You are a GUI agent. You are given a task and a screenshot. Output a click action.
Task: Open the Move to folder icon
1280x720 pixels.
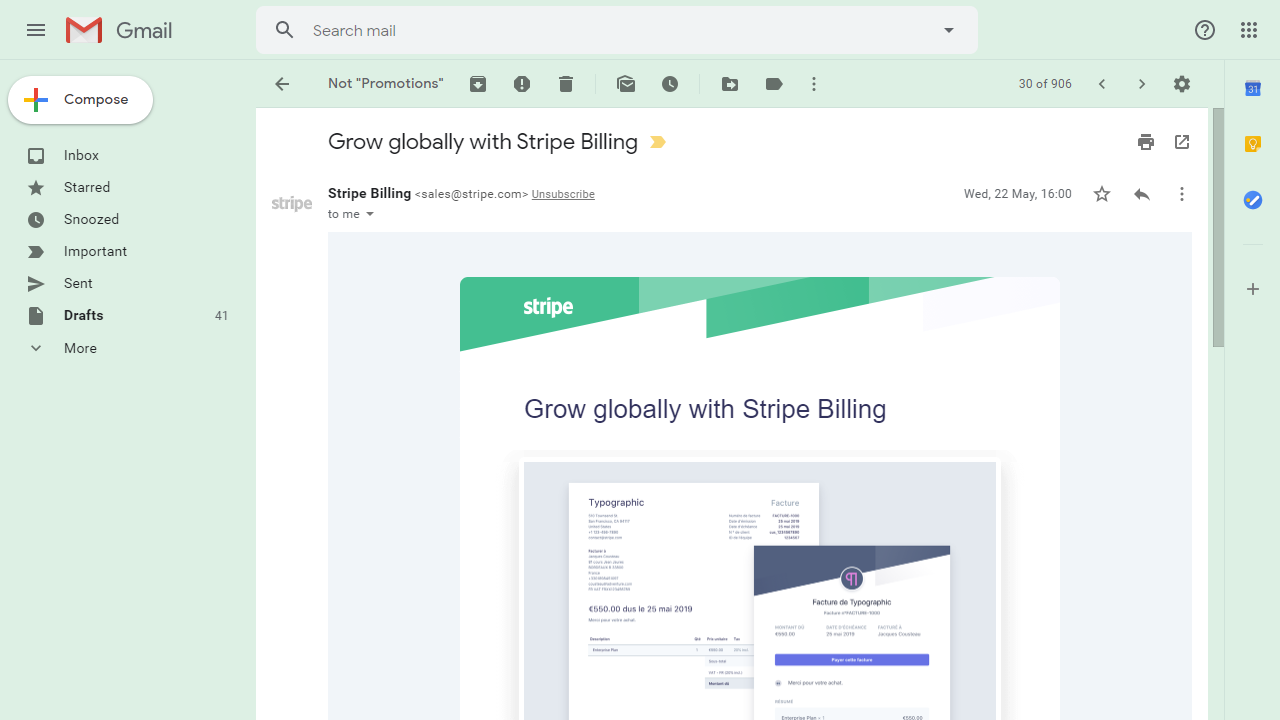730,84
